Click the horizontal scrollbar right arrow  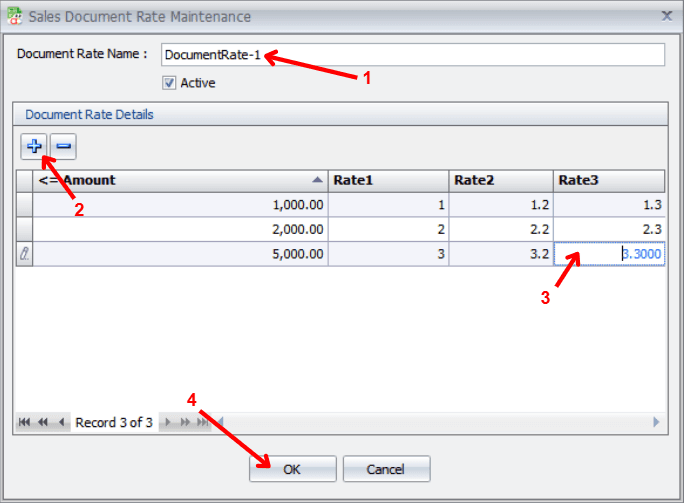656,423
